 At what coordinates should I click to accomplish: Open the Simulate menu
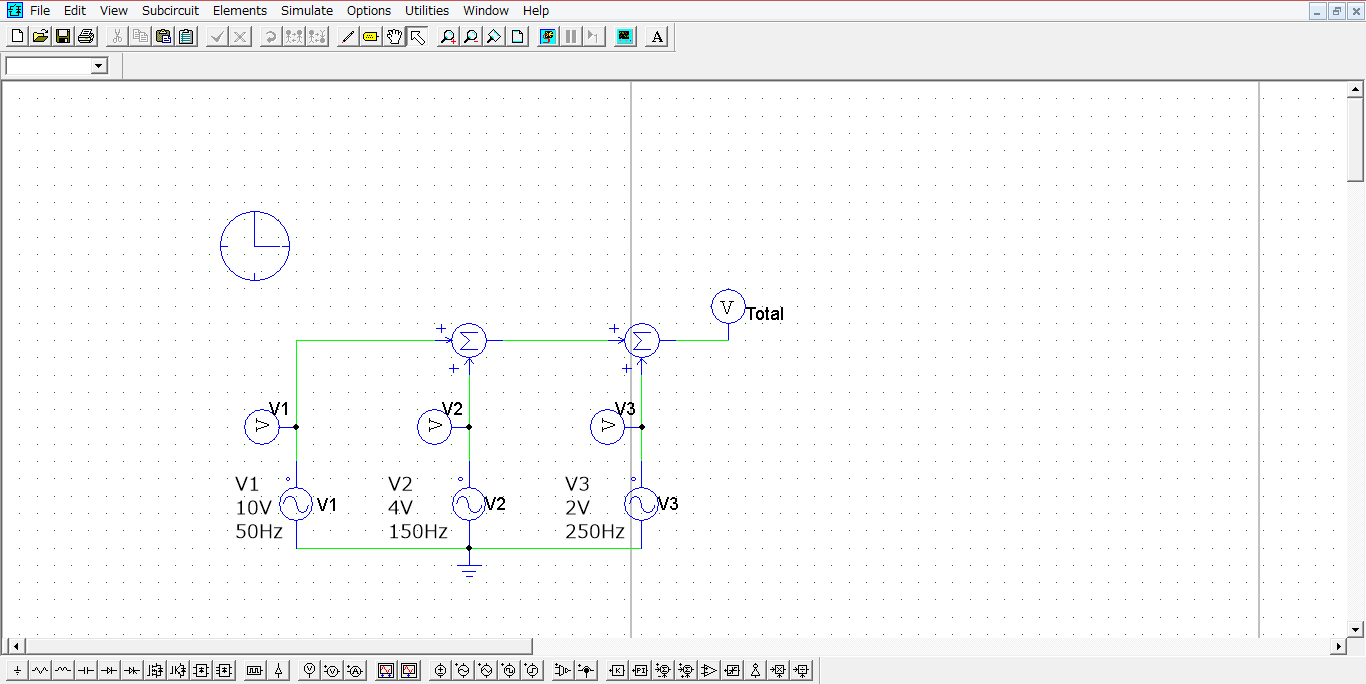tap(307, 11)
